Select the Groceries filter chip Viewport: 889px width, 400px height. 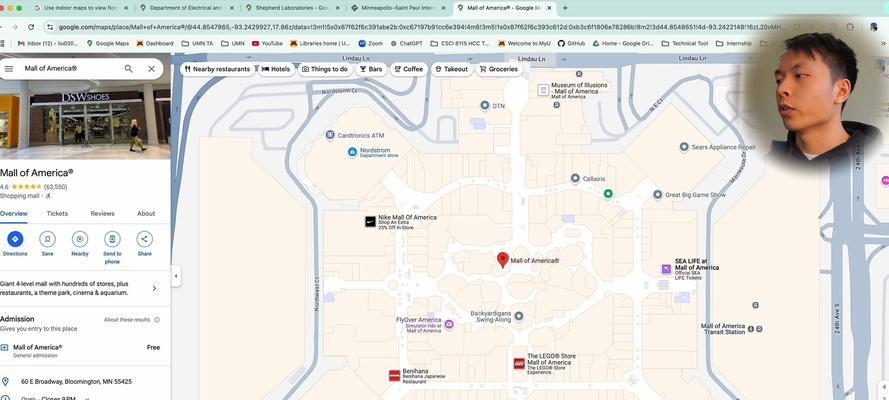(x=498, y=69)
